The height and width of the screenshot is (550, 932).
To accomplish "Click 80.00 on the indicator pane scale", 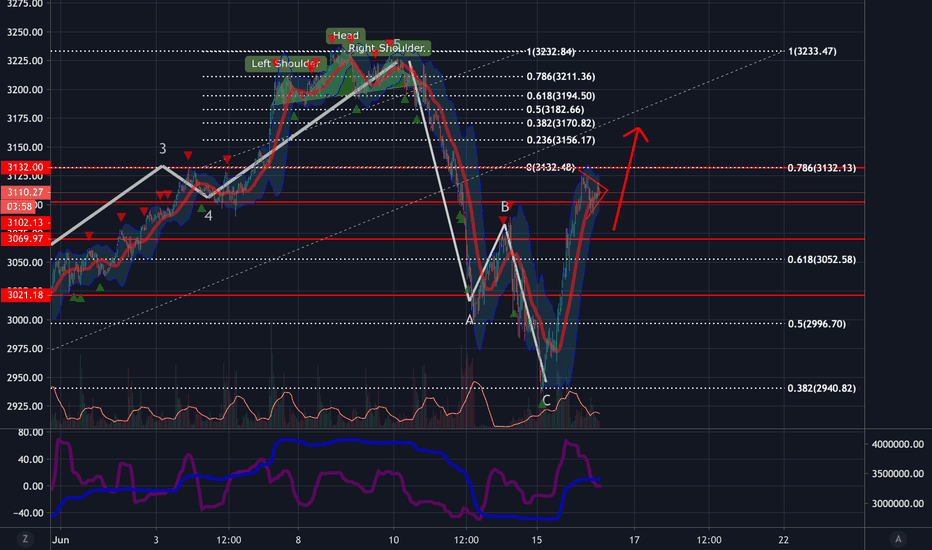I will [x=30, y=432].
